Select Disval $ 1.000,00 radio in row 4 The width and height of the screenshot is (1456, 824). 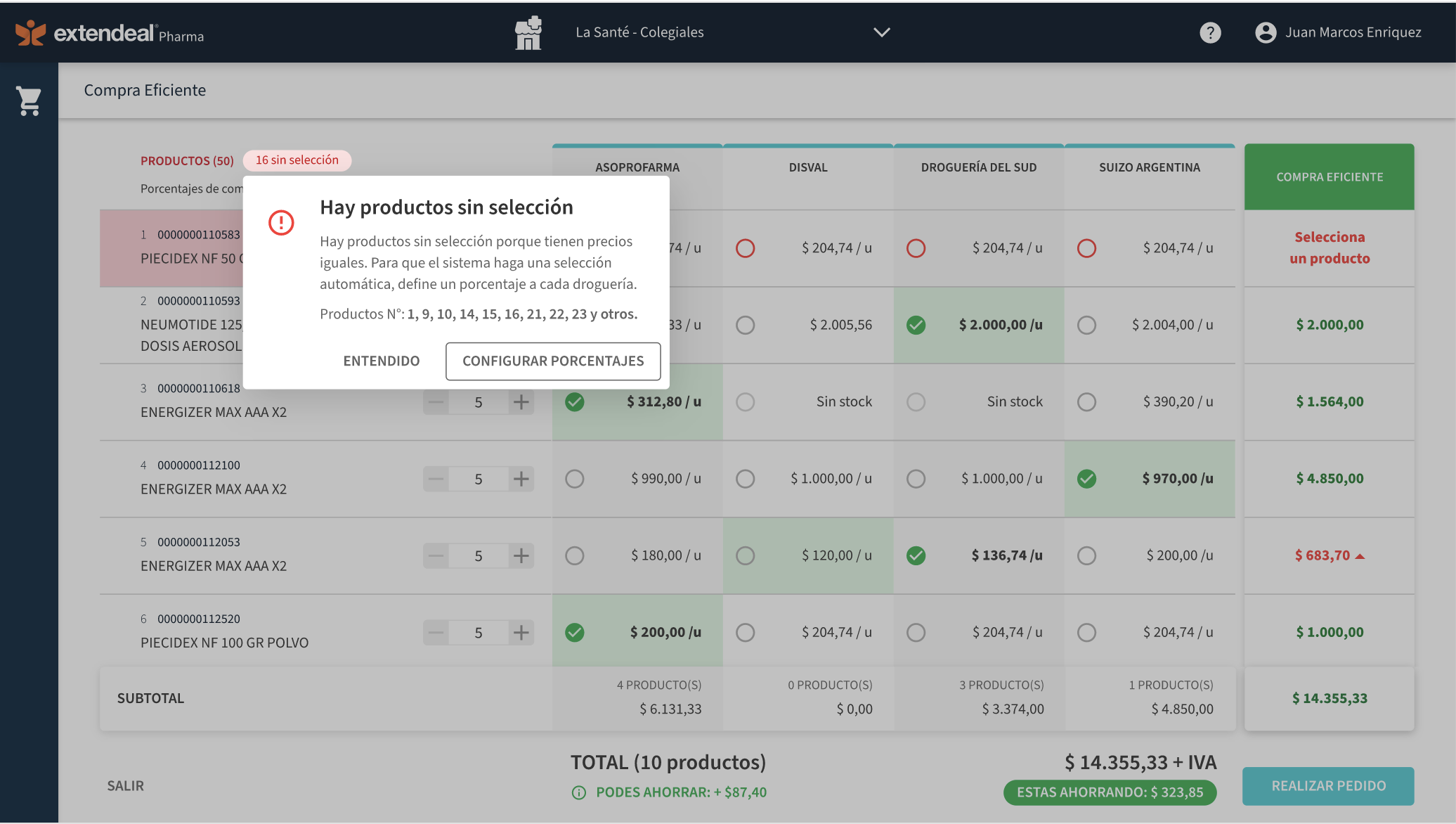point(745,479)
